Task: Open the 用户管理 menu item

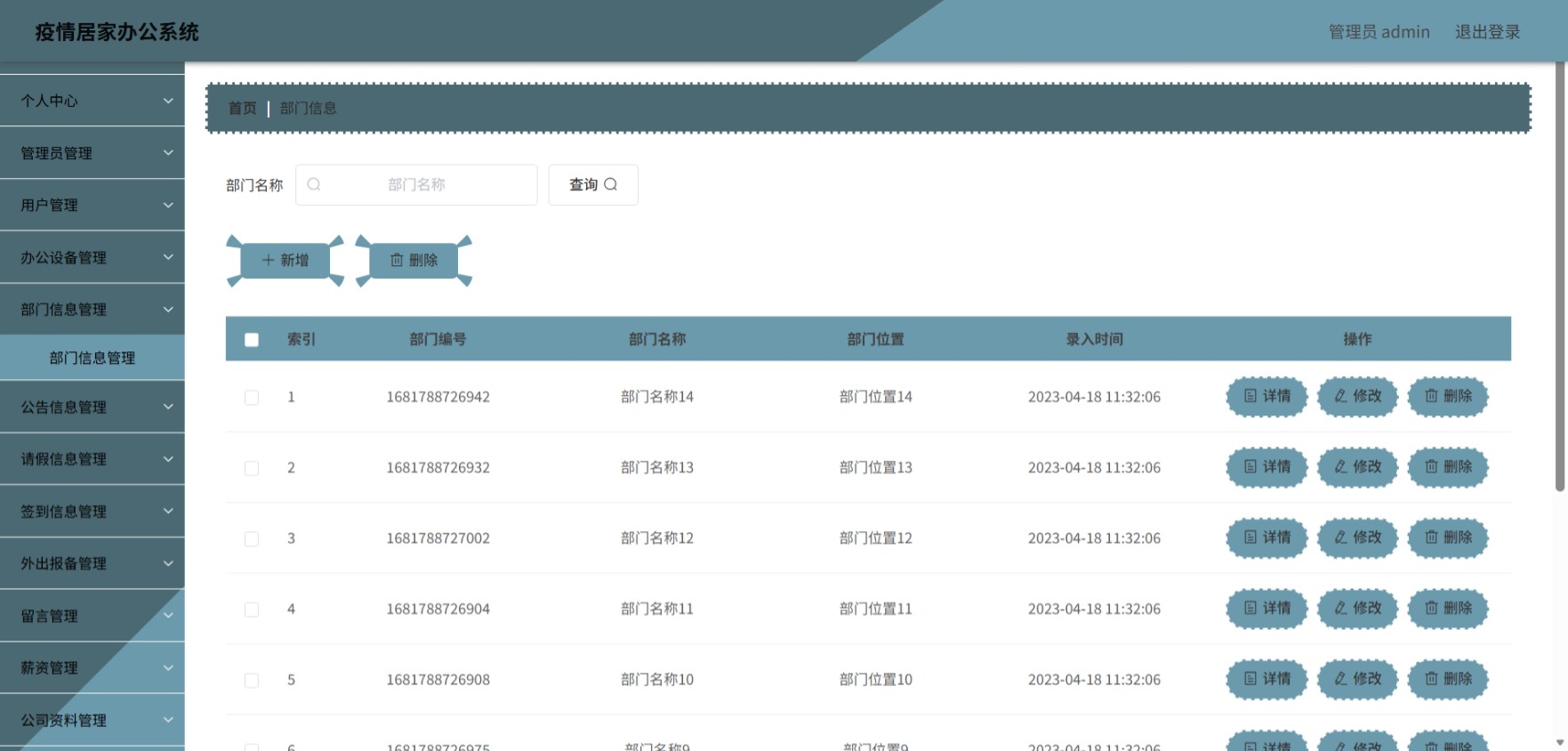Action: 92,205
